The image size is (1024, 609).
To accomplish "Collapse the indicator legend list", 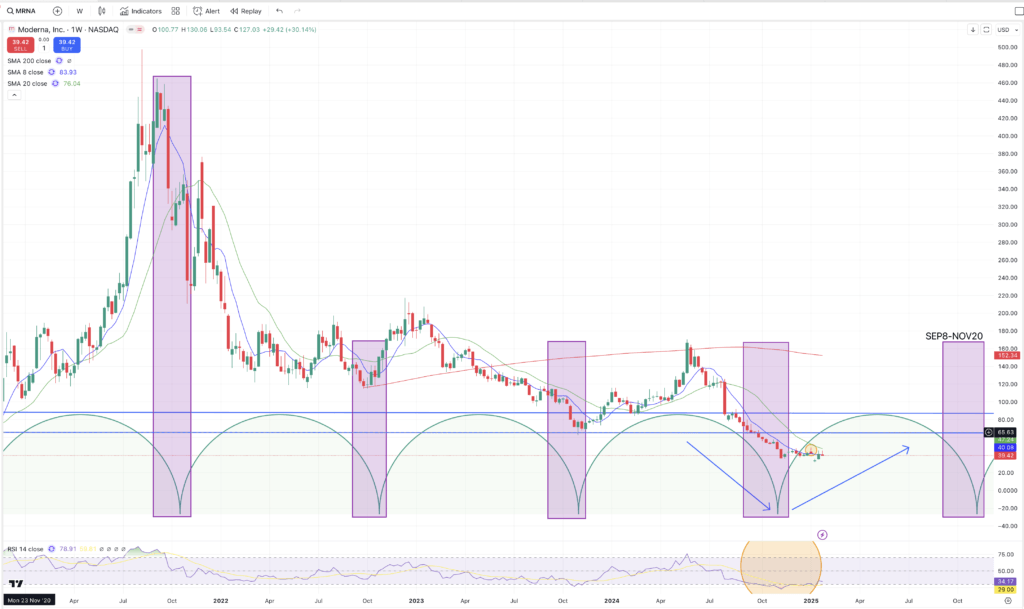I will 14,95.
